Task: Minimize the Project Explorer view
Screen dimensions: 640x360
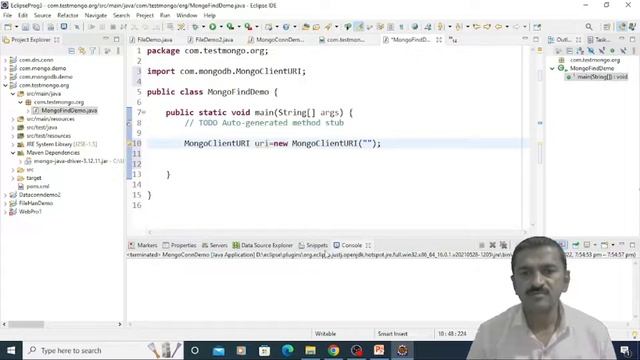Action: click(x=106, y=40)
